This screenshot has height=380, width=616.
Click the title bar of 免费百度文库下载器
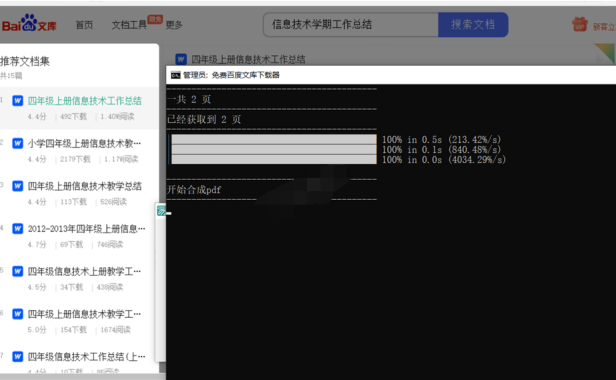pos(391,75)
